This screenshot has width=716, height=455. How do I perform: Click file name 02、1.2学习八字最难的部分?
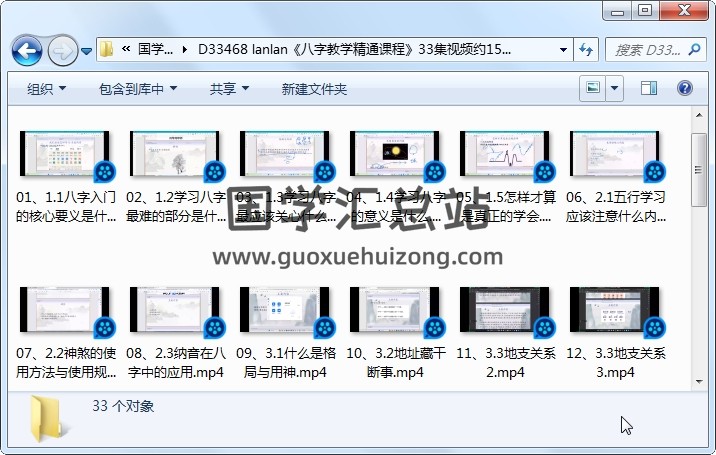click(x=176, y=206)
